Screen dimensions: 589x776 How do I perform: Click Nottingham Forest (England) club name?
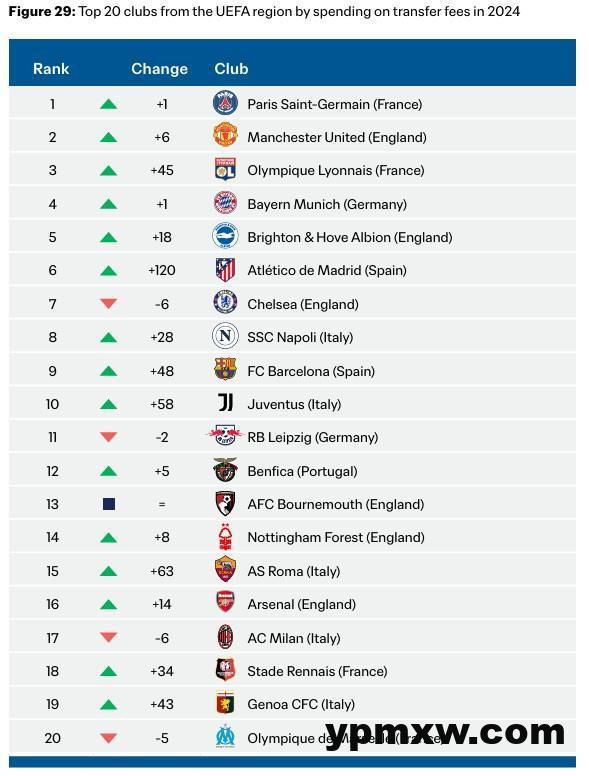pos(336,537)
